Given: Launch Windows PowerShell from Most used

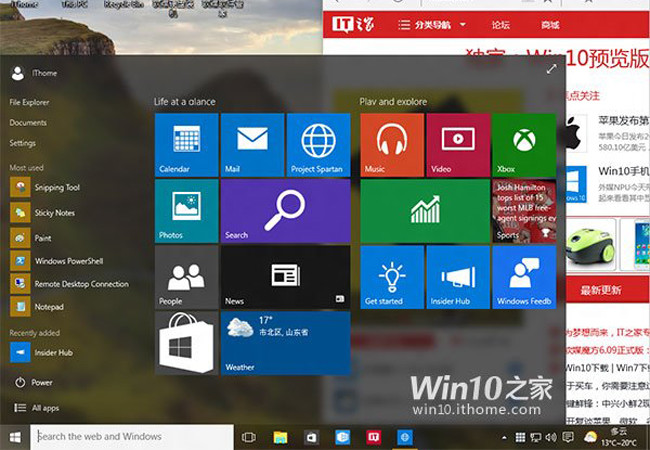Looking at the screenshot, I should [x=56, y=261].
